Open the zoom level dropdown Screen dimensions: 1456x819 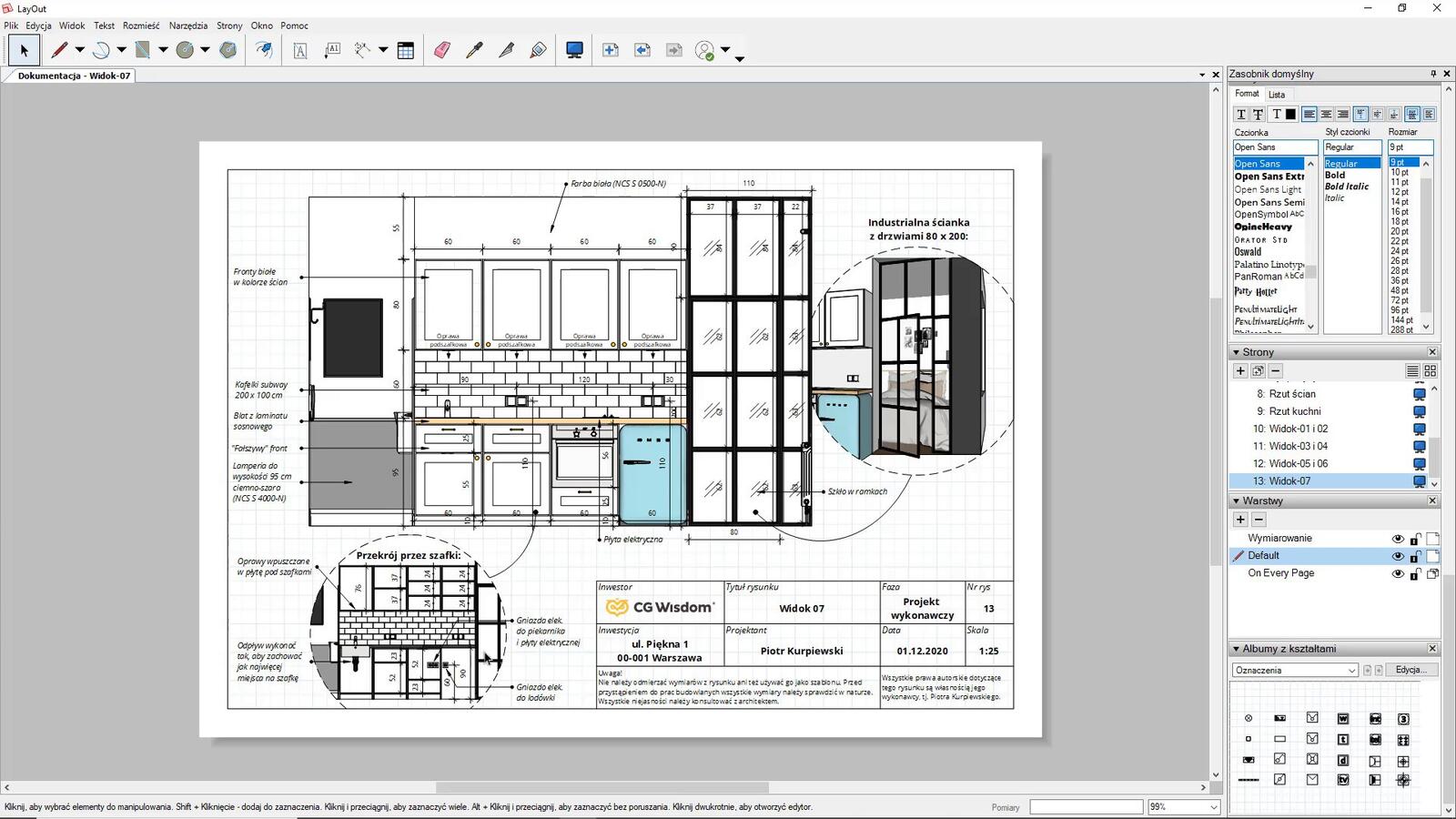pyautogui.click(x=1213, y=807)
